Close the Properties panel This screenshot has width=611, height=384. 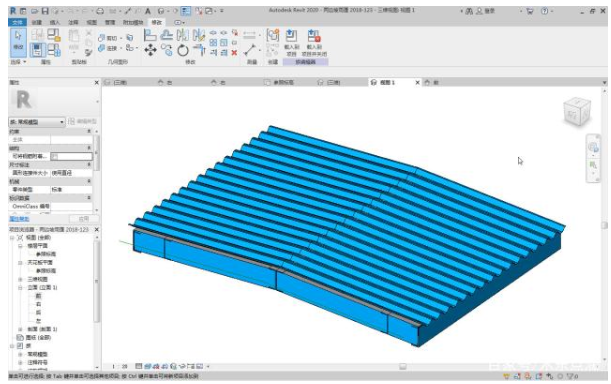tap(97, 82)
